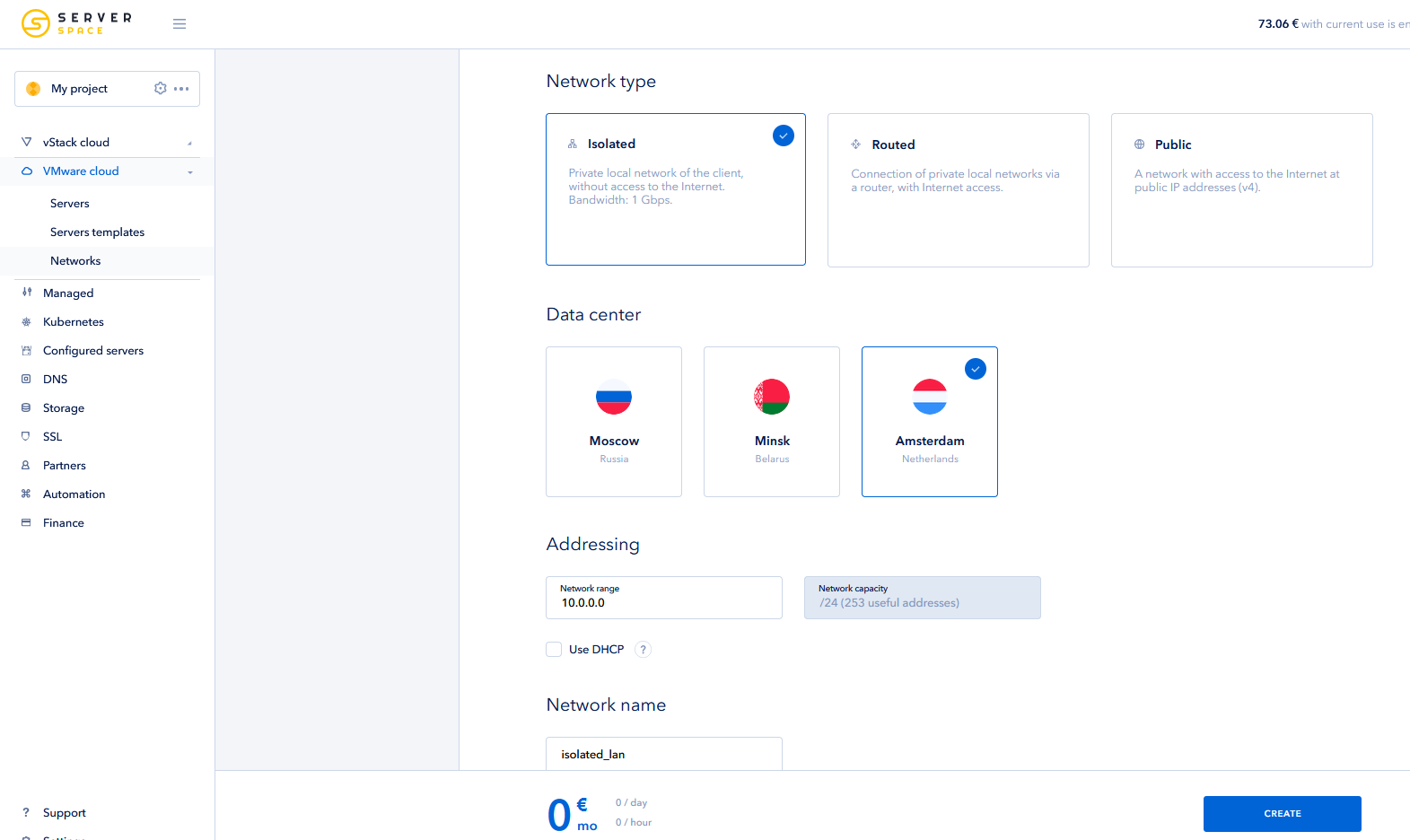The height and width of the screenshot is (840, 1410).
Task: Click the Serverspace logo icon
Action: coord(36,23)
